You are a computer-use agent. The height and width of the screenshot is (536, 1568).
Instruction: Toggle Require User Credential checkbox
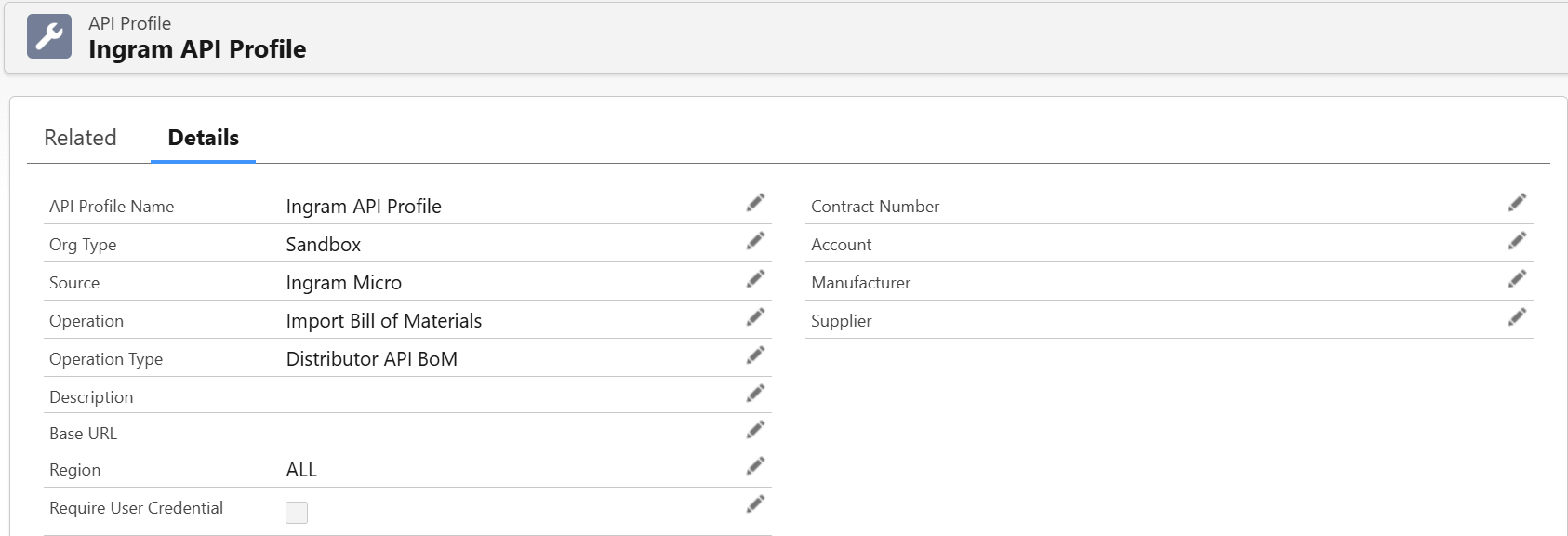(297, 513)
